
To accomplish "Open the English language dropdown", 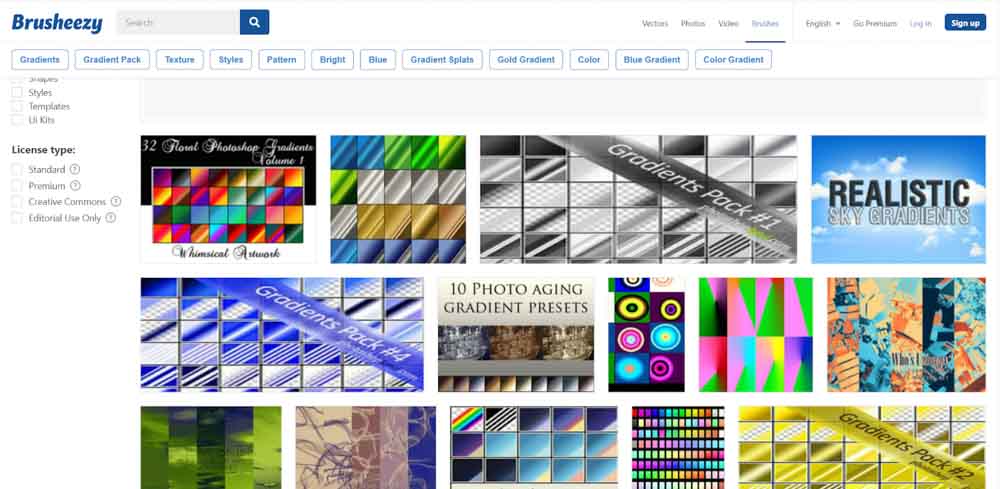I will pyautogui.click(x=822, y=23).
